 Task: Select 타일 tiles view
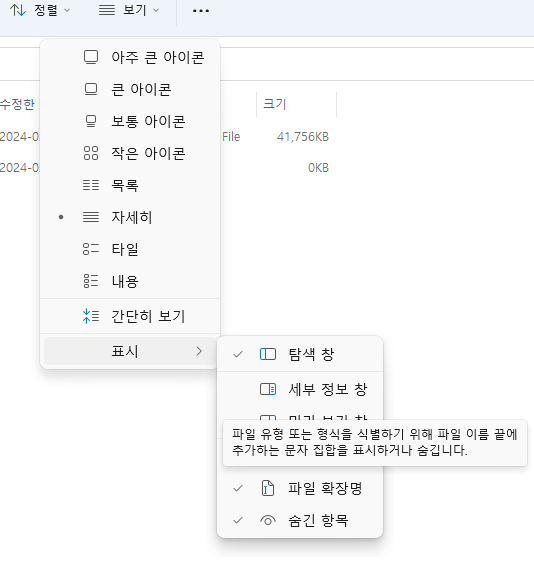pyautogui.click(x=130, y=249)
